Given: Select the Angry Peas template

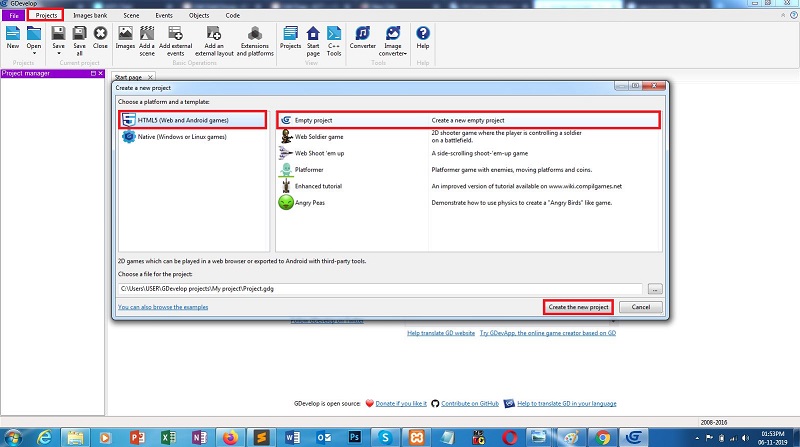Looking at the screenshot, I should (x=468, y=203).
